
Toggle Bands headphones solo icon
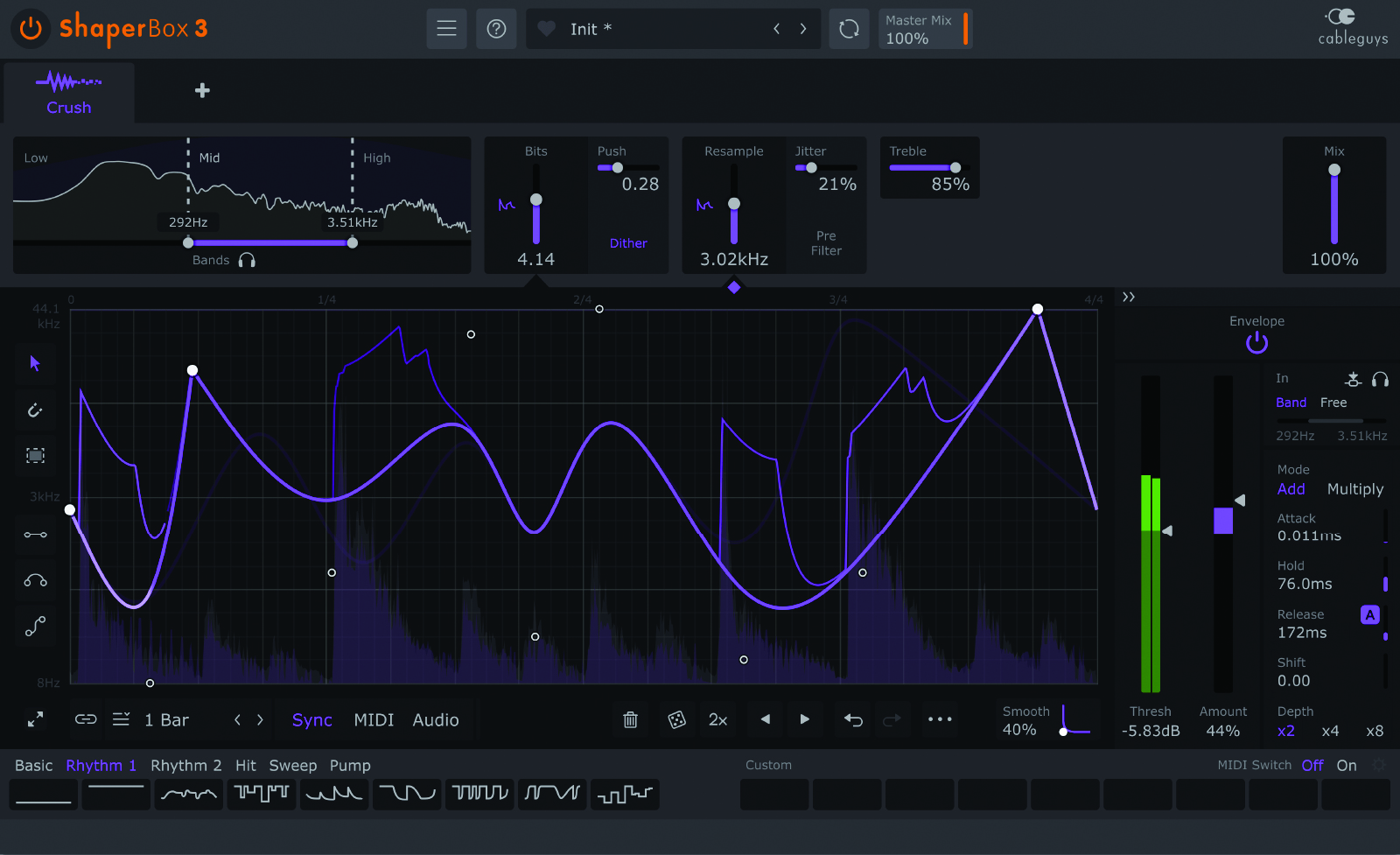pyautogui.click(x=247, y=260)
